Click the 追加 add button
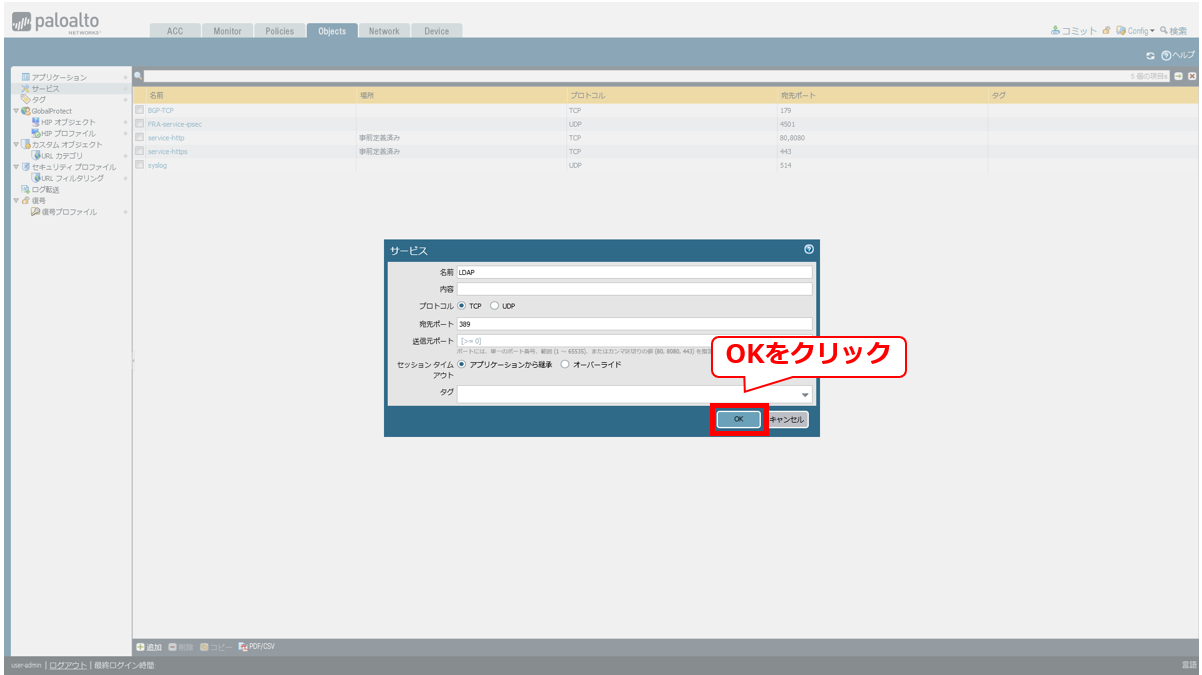Screen dimensions: 1202x675 148,647
